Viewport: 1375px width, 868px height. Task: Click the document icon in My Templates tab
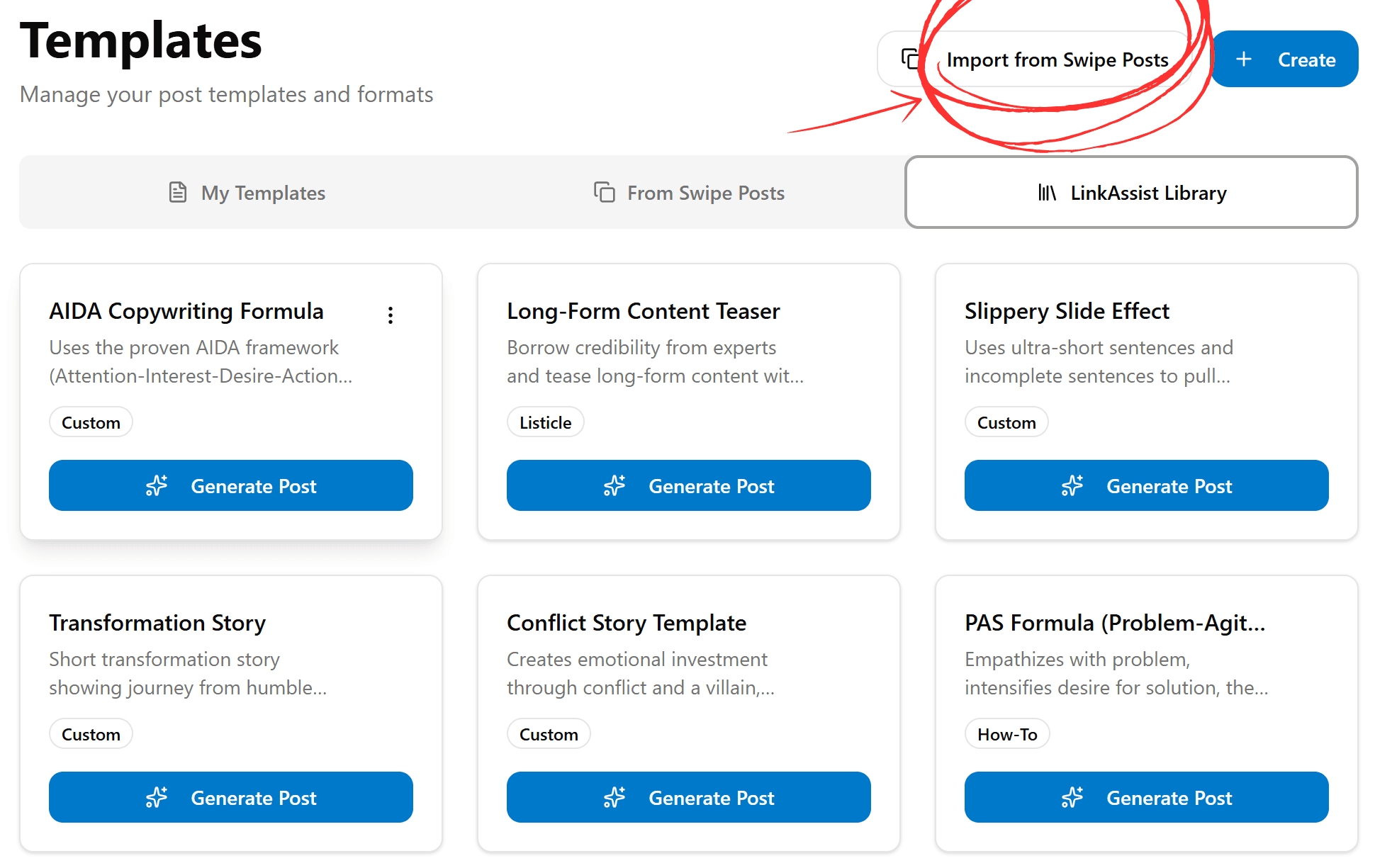(178, 192)
